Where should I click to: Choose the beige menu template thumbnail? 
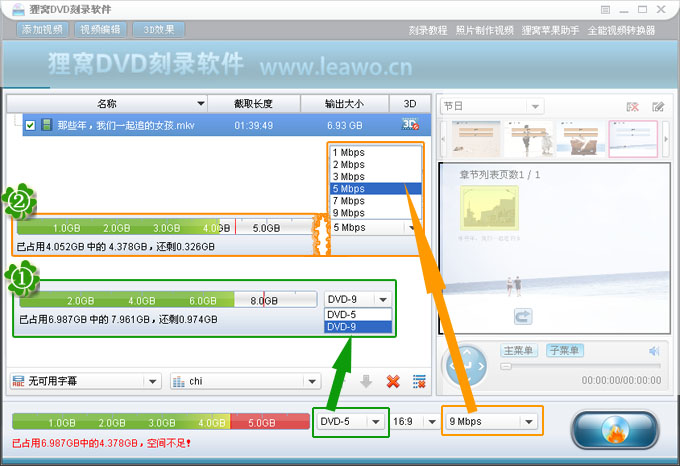[x=476, y=139]
